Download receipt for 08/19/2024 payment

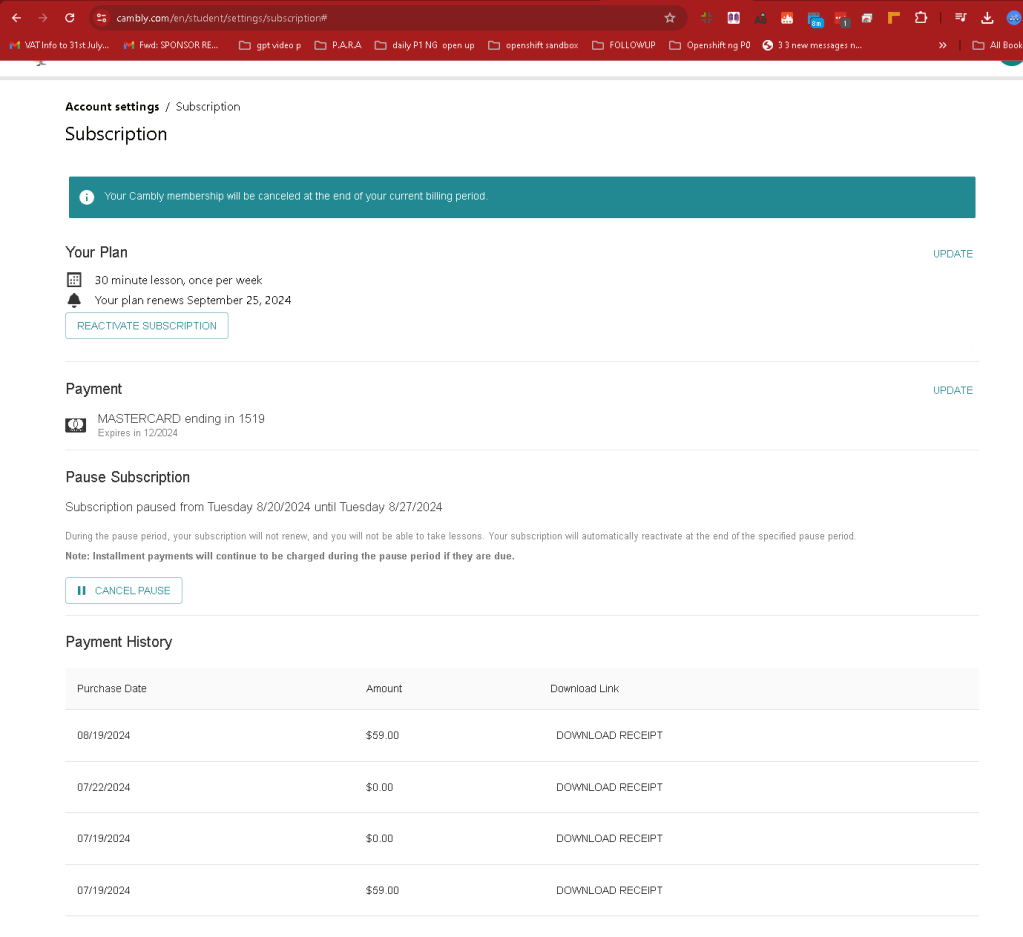pos(609,735)
